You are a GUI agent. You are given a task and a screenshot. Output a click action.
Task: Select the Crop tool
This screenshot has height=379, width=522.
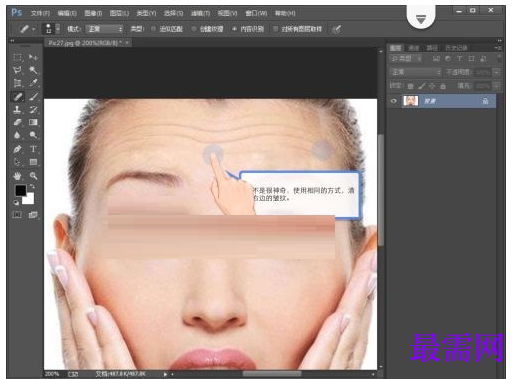click(18, 83)
